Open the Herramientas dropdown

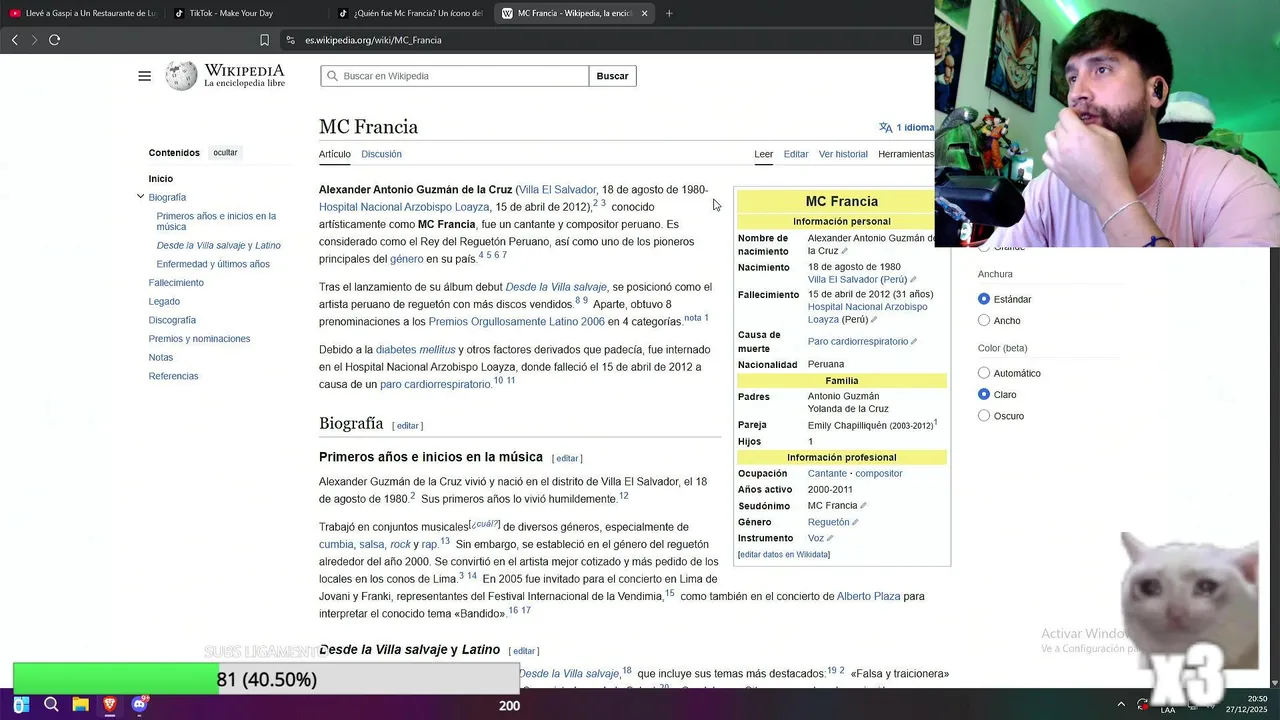[906, 154]
